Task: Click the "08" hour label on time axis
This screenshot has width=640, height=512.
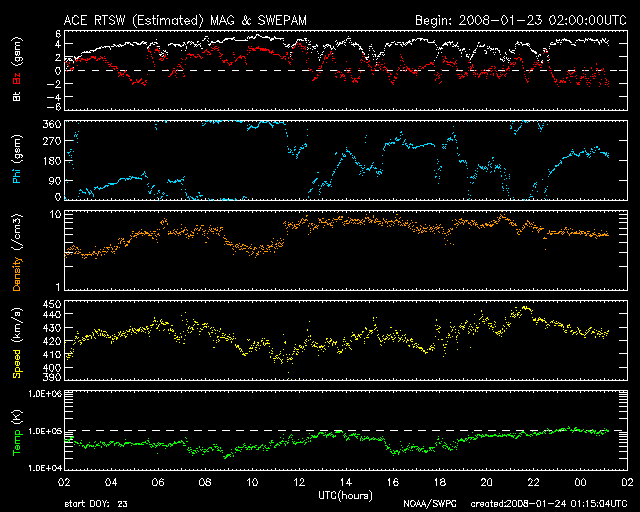Action: pos(205,482)
